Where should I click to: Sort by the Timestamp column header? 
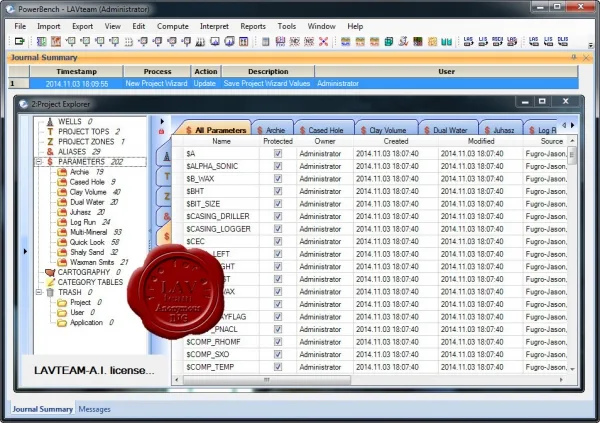point(77,72)
